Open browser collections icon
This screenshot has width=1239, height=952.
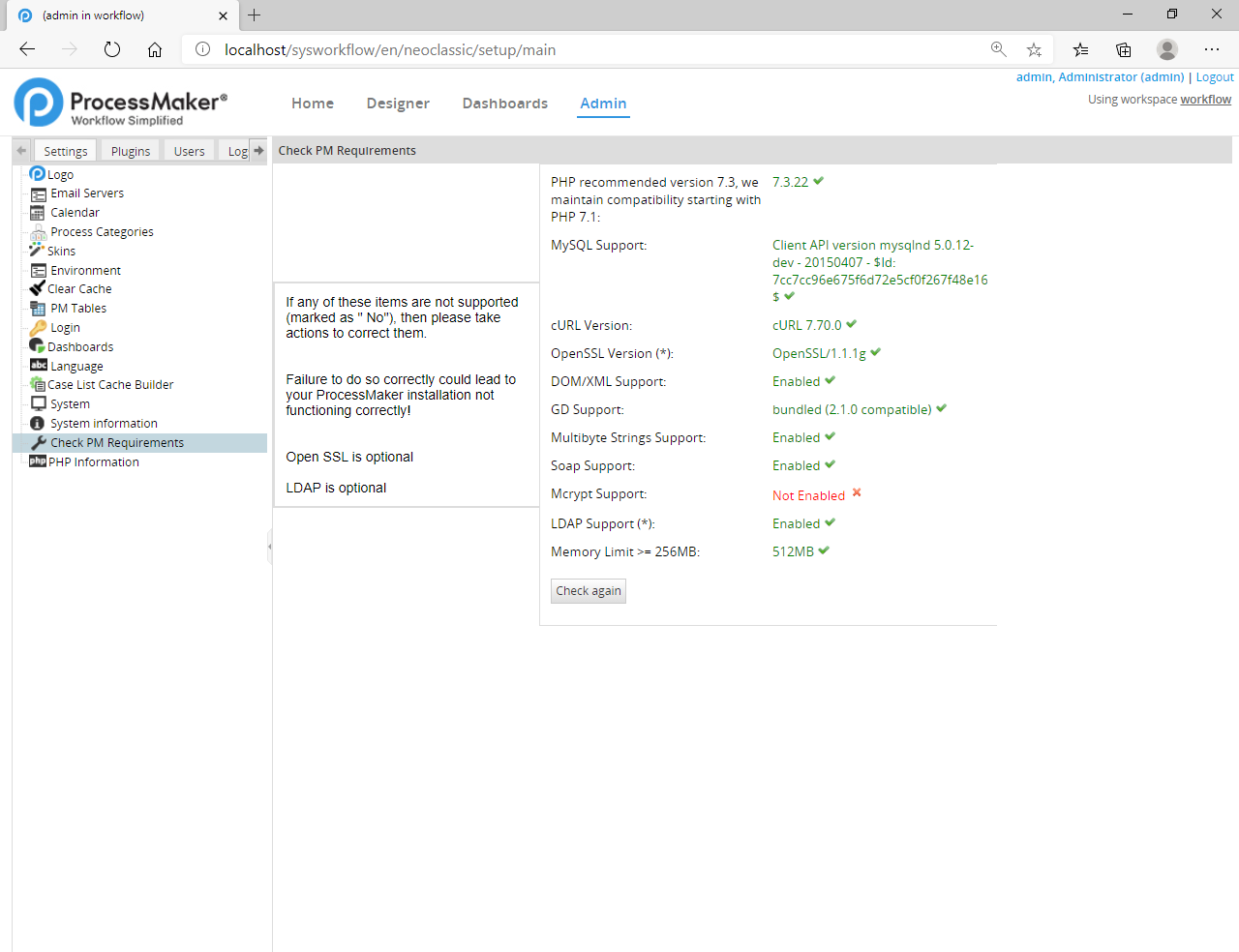click(x=1124, y=49)
